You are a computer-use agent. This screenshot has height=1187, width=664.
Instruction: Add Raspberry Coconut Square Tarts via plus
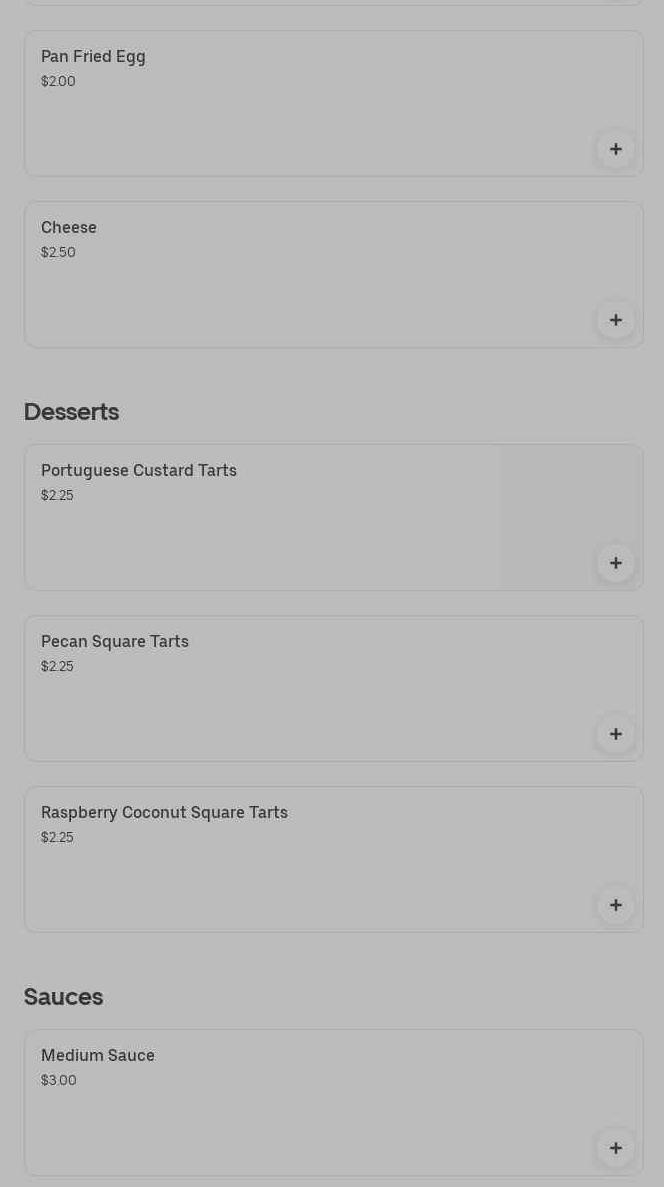[616, 906]
